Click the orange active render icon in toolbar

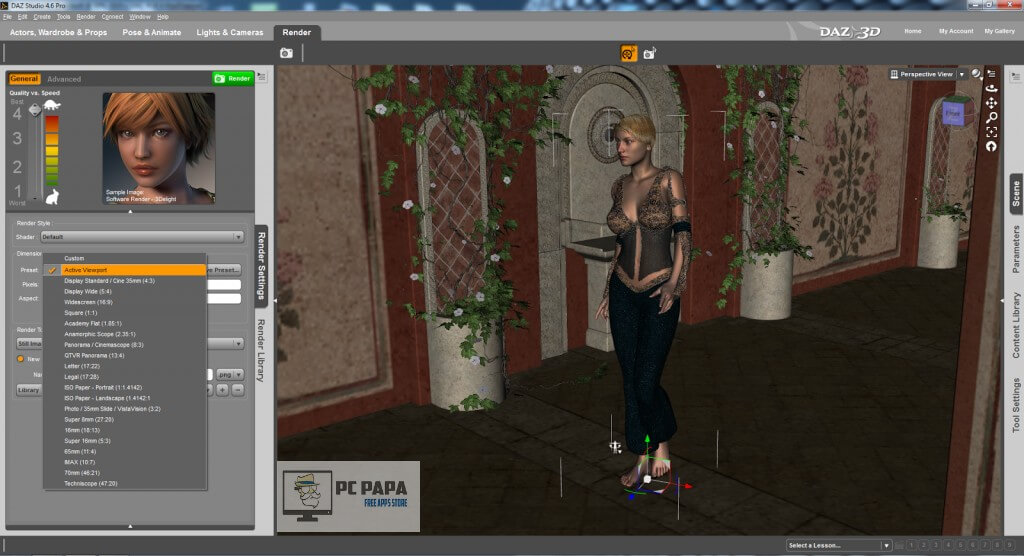(x=628, y=53)
